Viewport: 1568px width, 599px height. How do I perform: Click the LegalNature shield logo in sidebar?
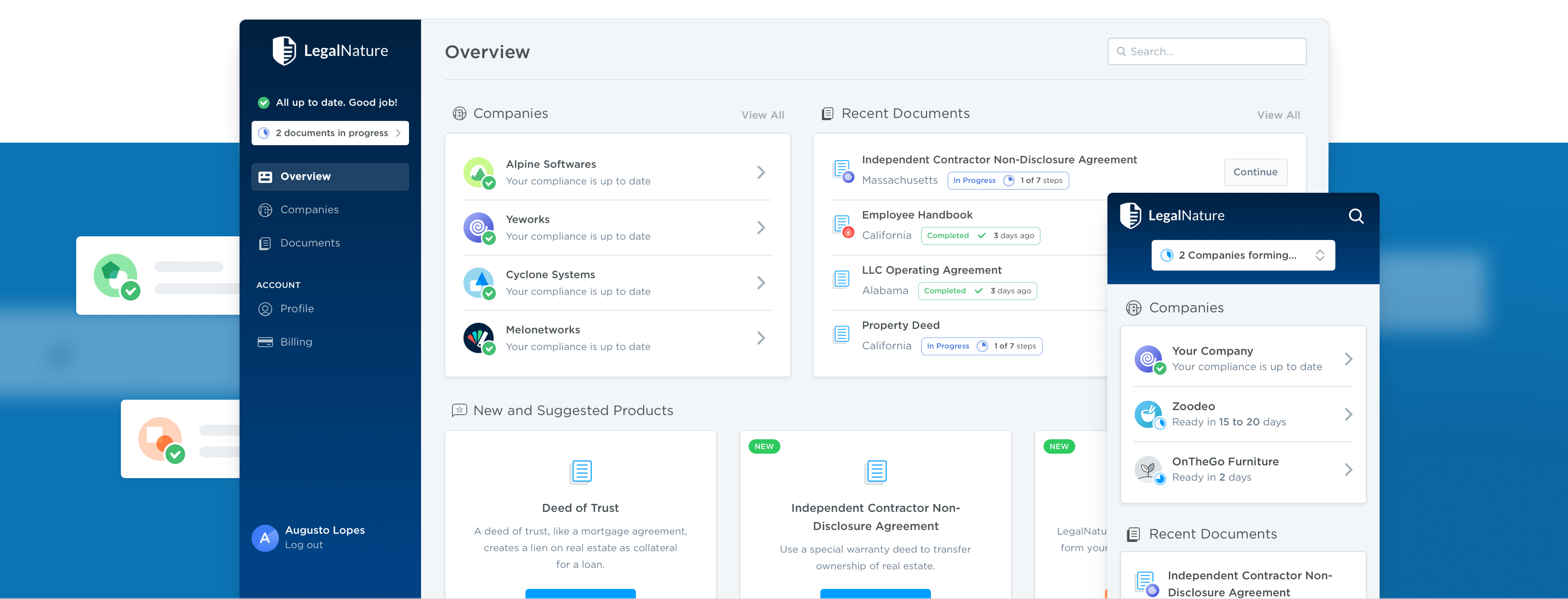[283, 50]
